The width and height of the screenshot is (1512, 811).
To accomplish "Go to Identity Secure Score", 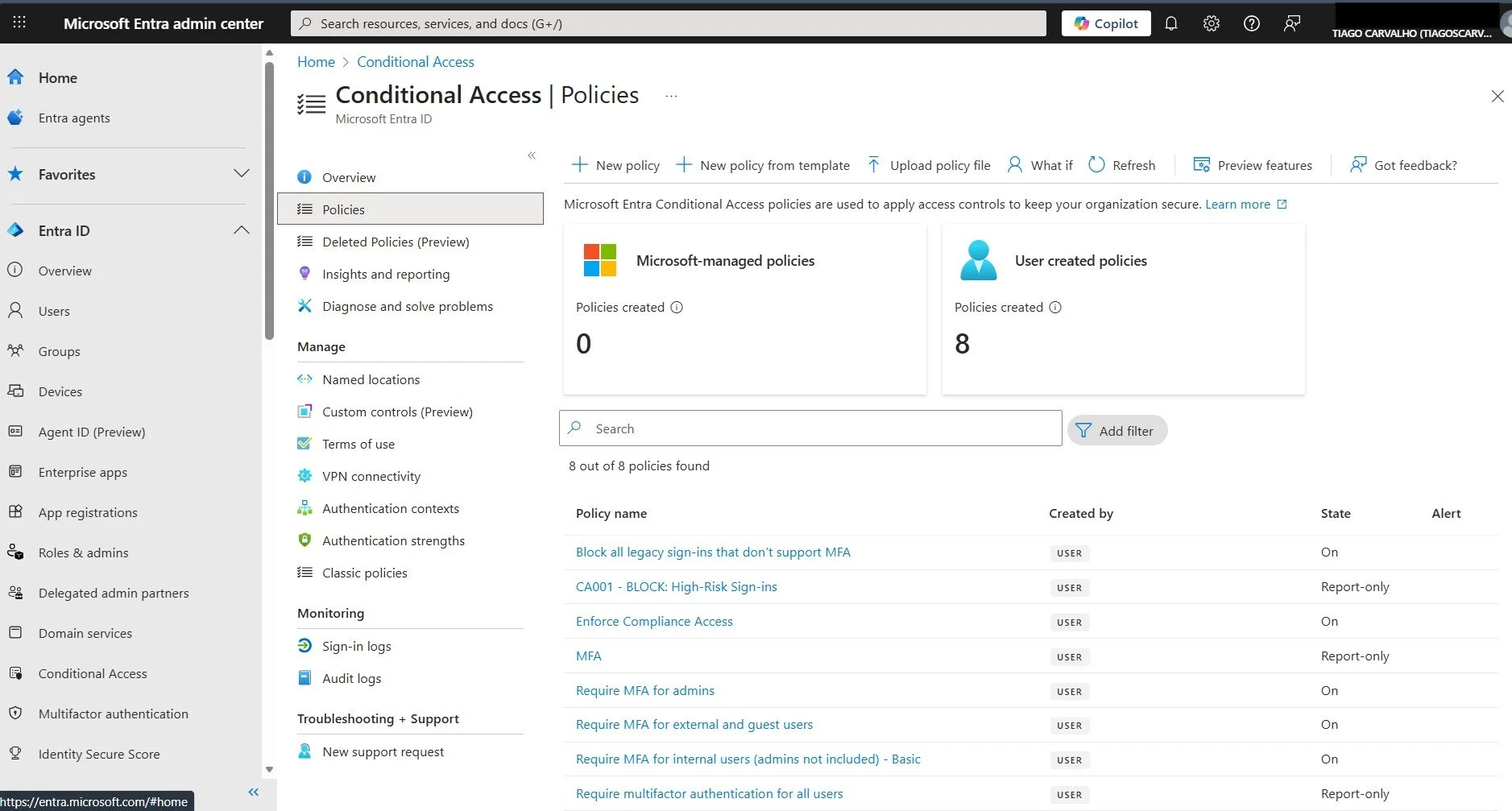I will [99, 754].
